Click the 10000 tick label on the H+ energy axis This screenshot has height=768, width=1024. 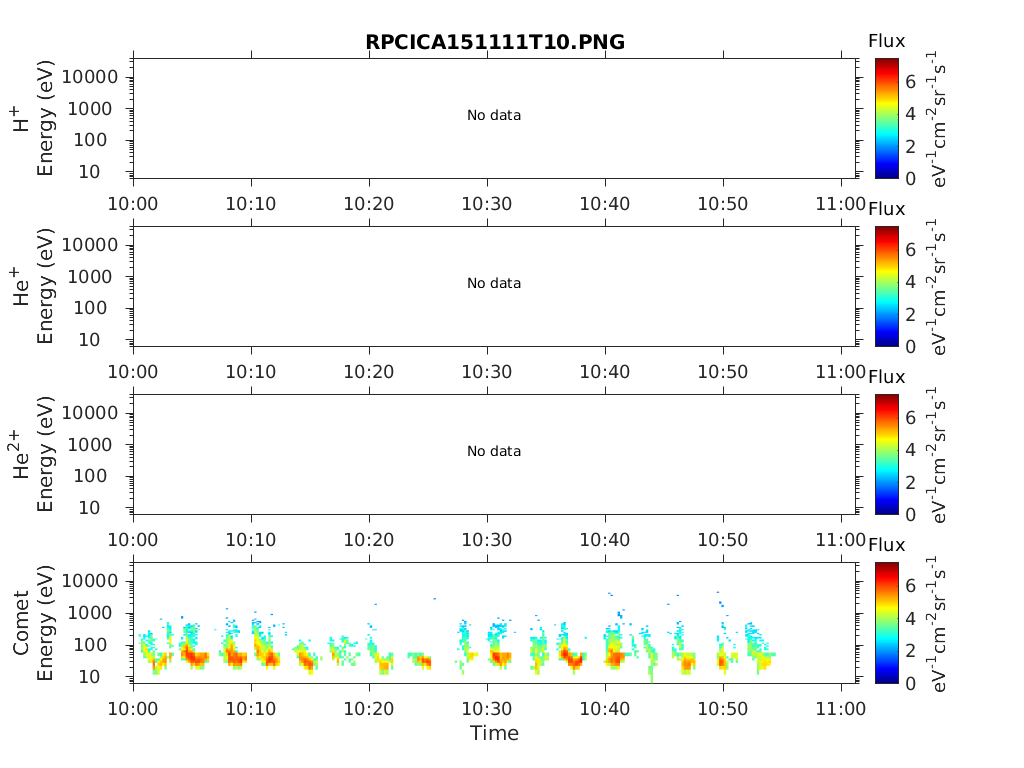tap(90, 77)
